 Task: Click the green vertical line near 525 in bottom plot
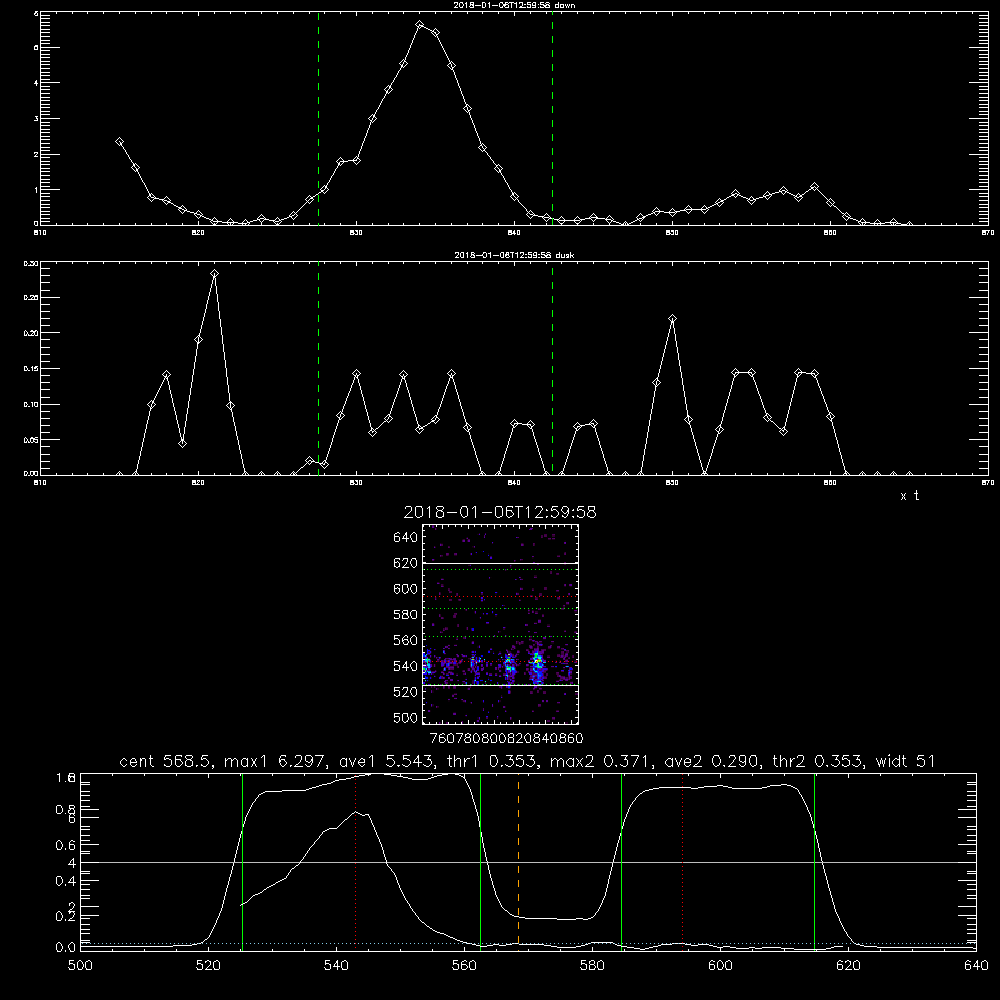(x=242, y=861)
